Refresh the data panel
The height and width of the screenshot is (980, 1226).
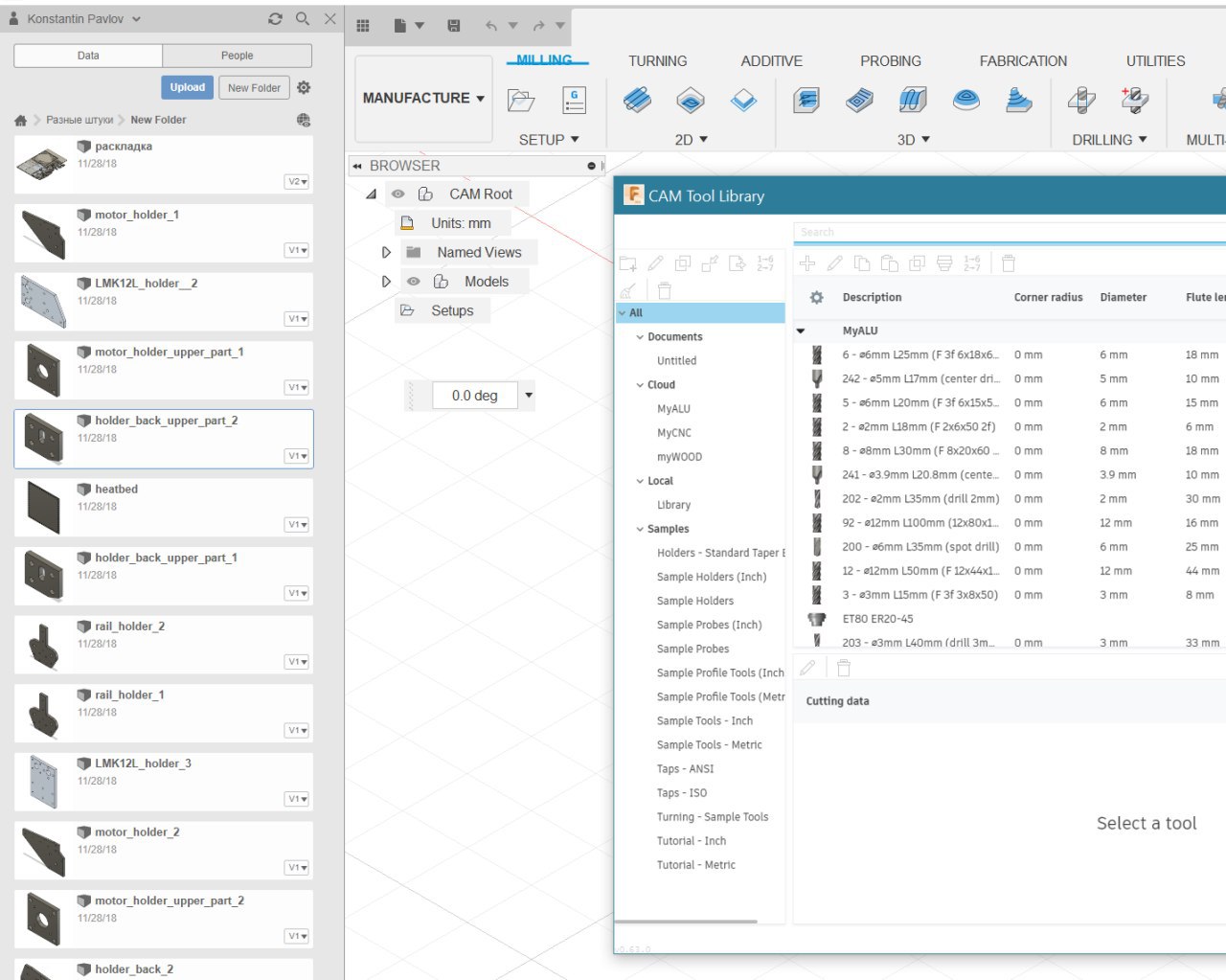coord(276,18)
